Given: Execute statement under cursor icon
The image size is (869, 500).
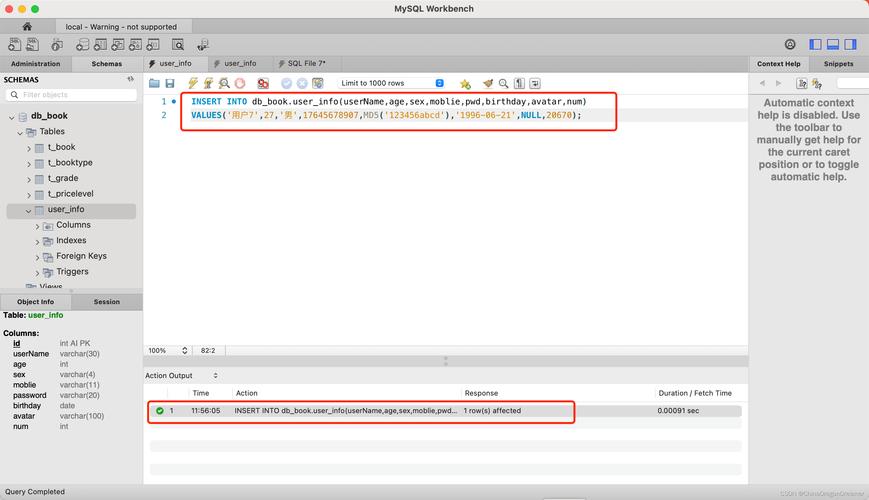Looking at the screenshot, I should pyautogui.click(x=208, y=83).
